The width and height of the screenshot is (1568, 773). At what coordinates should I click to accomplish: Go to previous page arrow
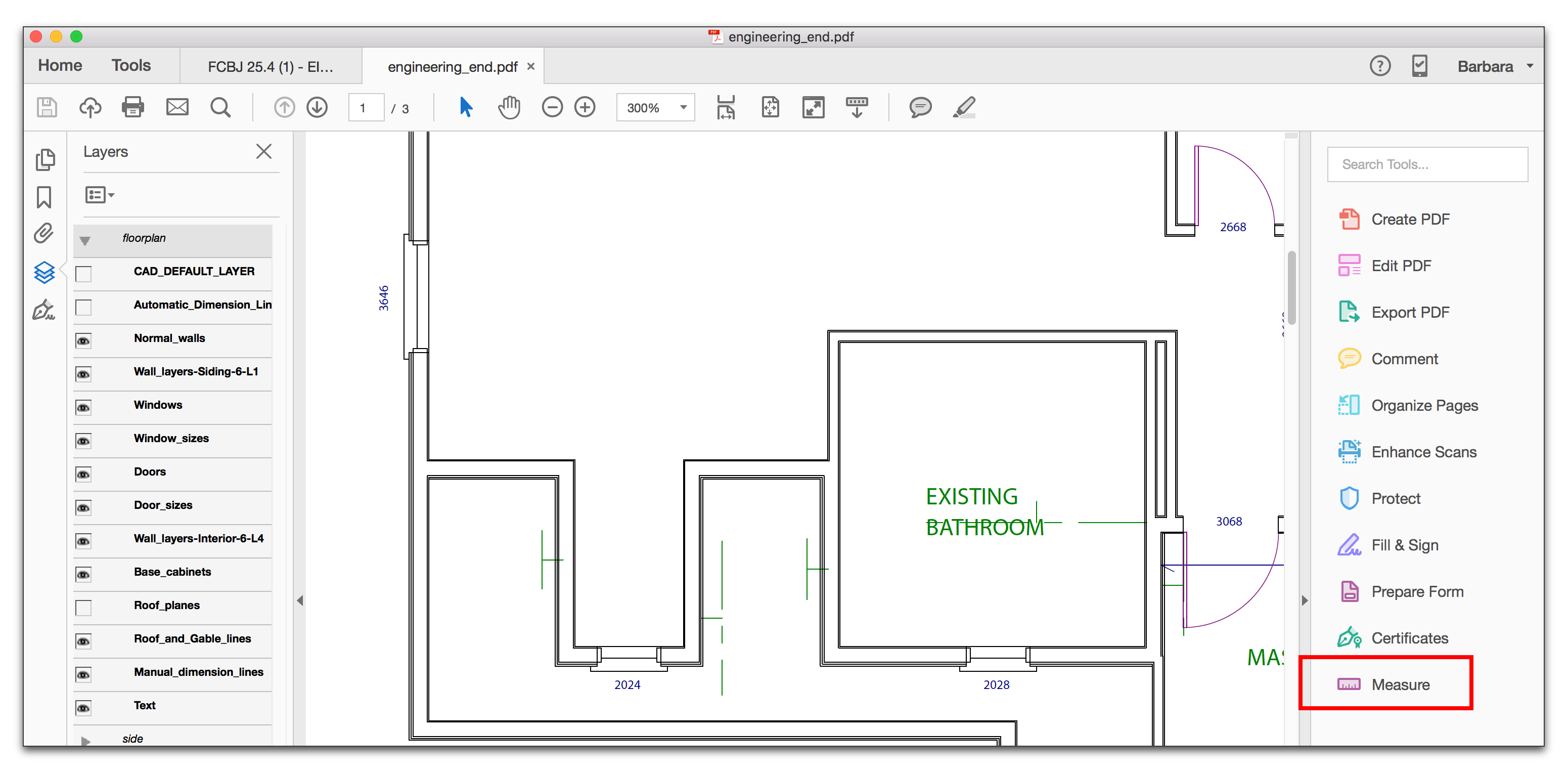[x=284, y=108]
